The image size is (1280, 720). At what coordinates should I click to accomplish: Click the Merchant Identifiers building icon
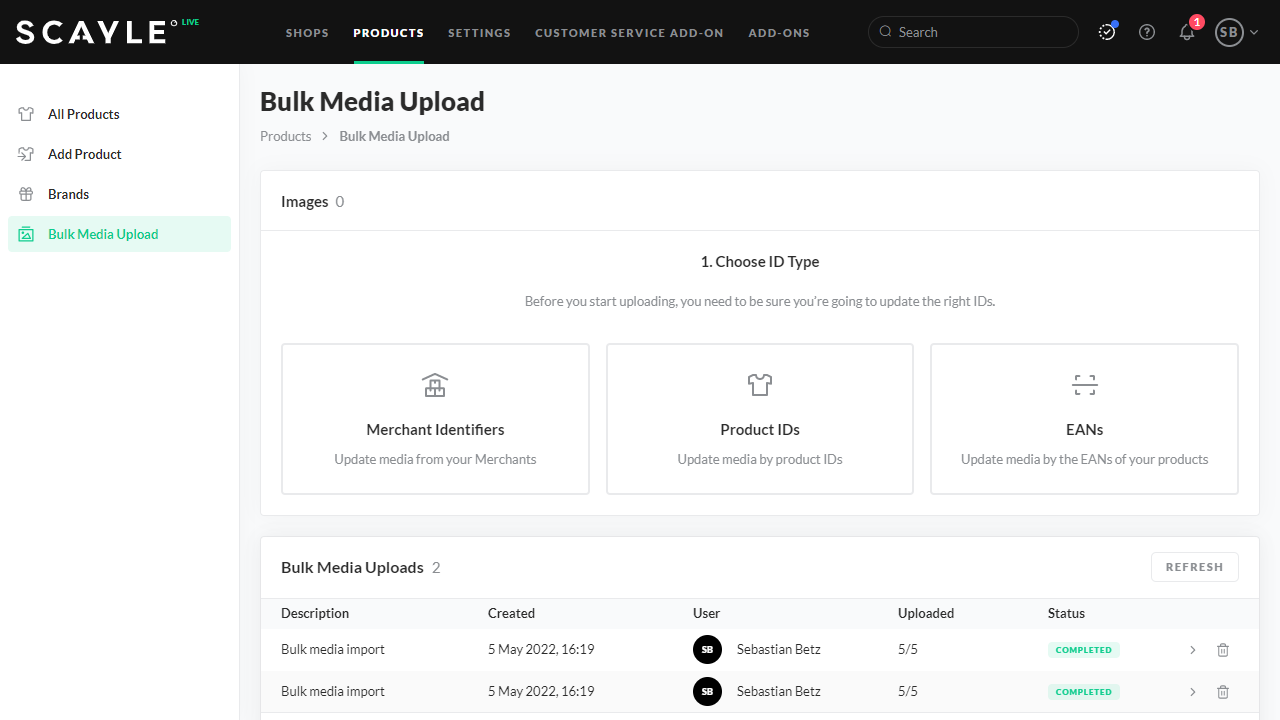[x=435, y=385]
